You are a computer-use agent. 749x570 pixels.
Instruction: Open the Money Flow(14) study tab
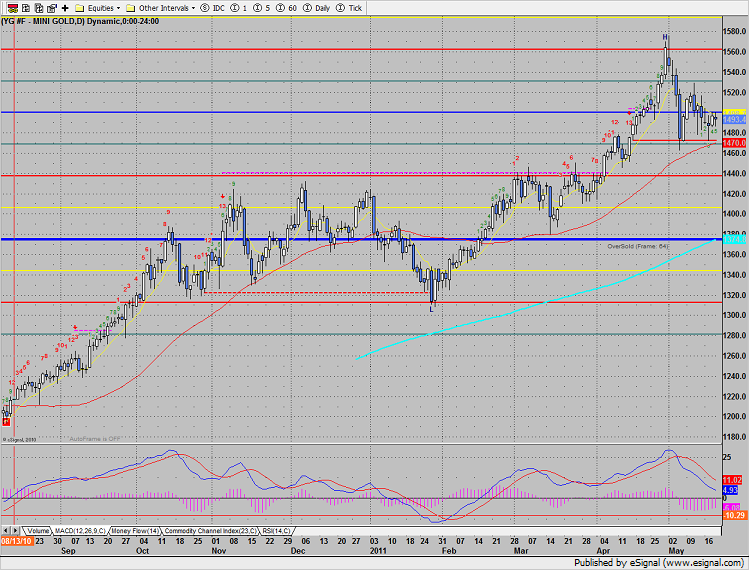pyautogui.click(x=136, y=531)
